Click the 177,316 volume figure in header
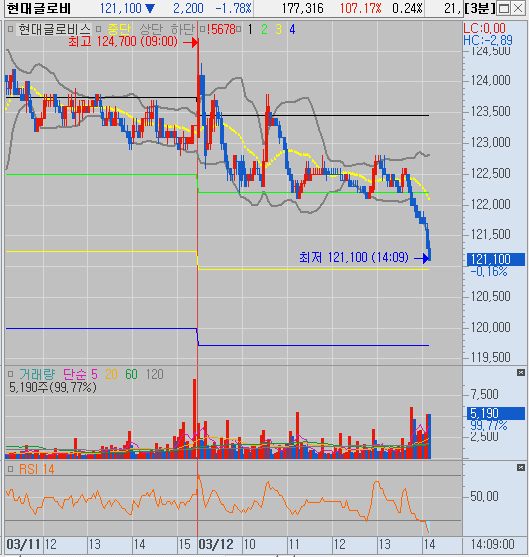Screen dimensions: 529x557 pos(303,8)
